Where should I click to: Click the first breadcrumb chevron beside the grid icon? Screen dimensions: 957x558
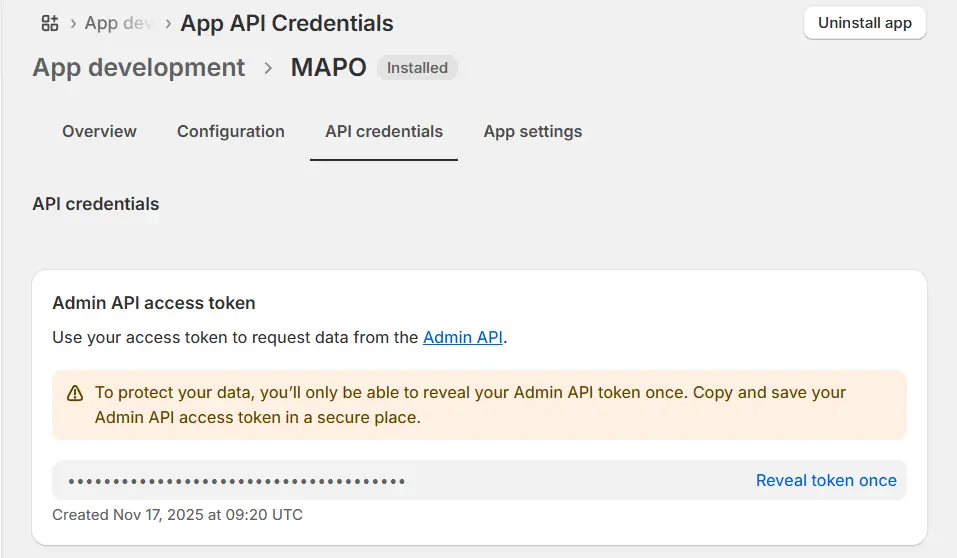[73, 23]
